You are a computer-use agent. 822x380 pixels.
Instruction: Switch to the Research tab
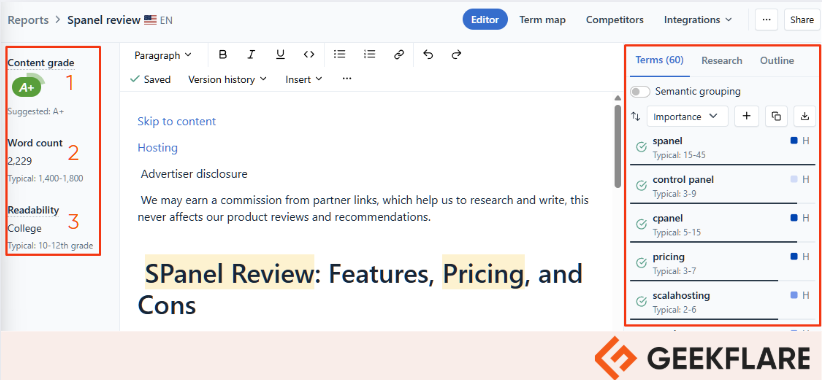point(721,60)
